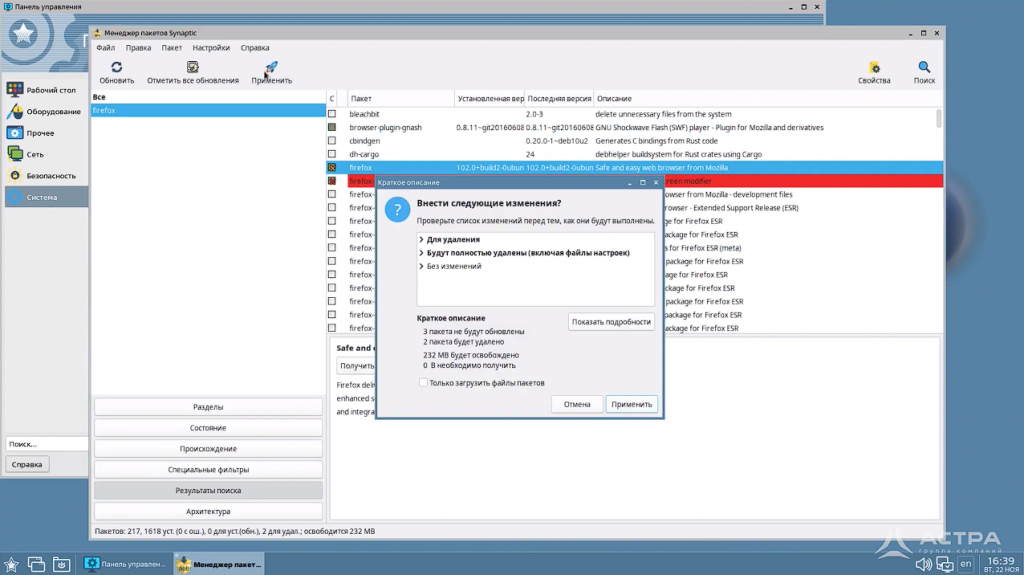This screenshot has height=575, width=1024.
Task: Select Рабочий стол in control panel sidebar
Action: [x=46, y=90]
